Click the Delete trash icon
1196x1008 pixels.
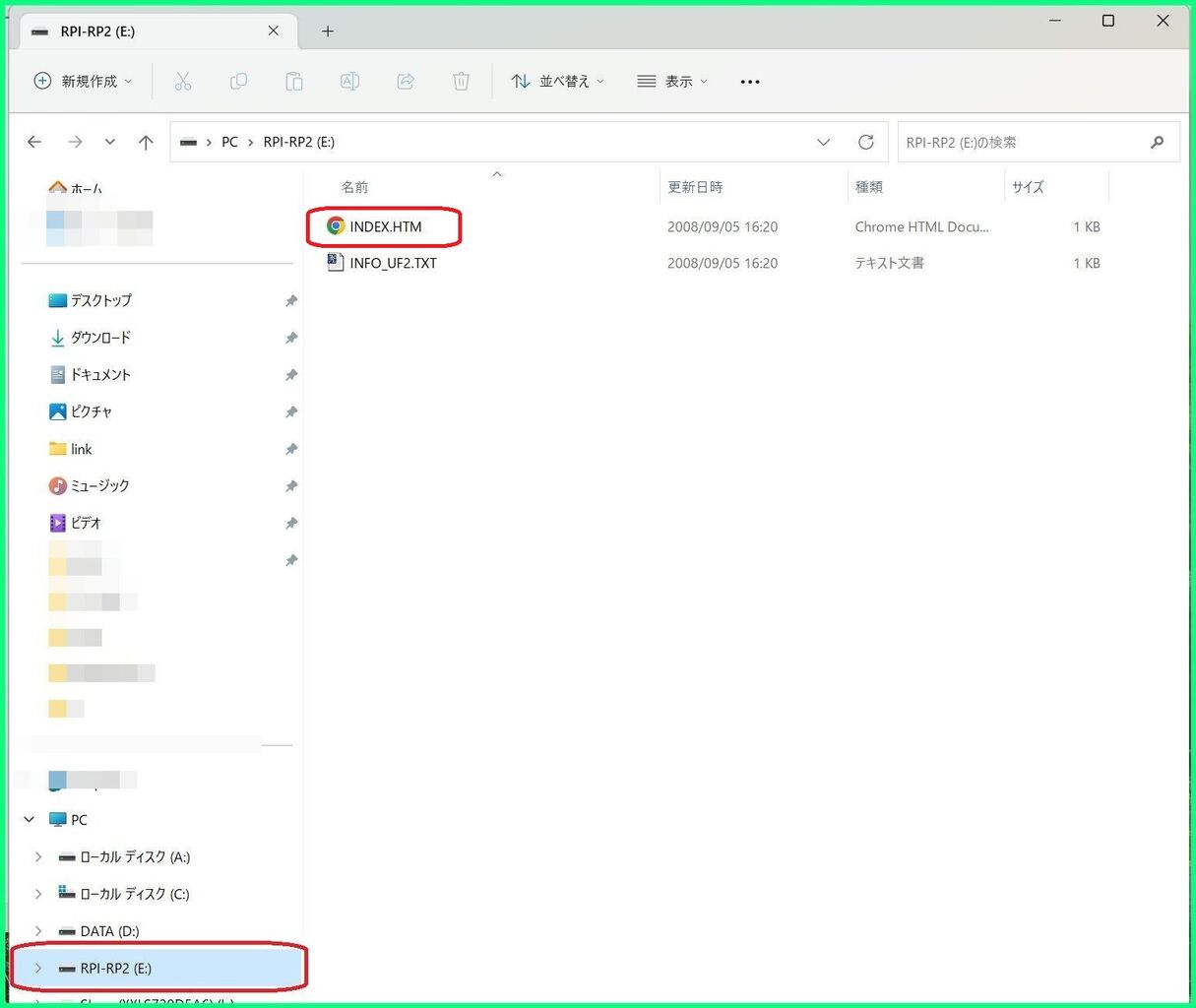point(461,82)
